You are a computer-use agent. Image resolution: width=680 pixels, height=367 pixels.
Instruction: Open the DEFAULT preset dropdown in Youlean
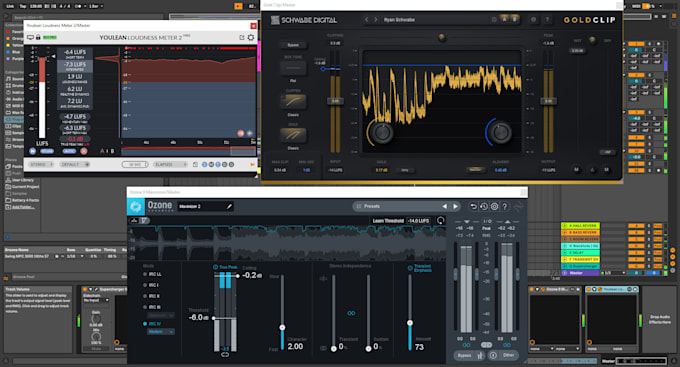pyautogui.click(x=75, y=164)
